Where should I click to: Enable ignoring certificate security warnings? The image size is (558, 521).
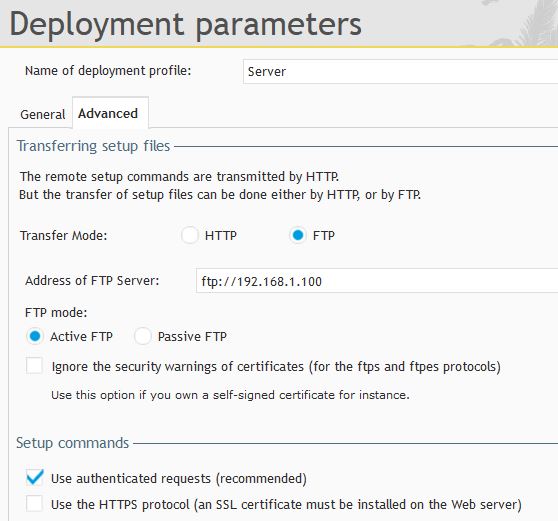[x=35, y=366]
